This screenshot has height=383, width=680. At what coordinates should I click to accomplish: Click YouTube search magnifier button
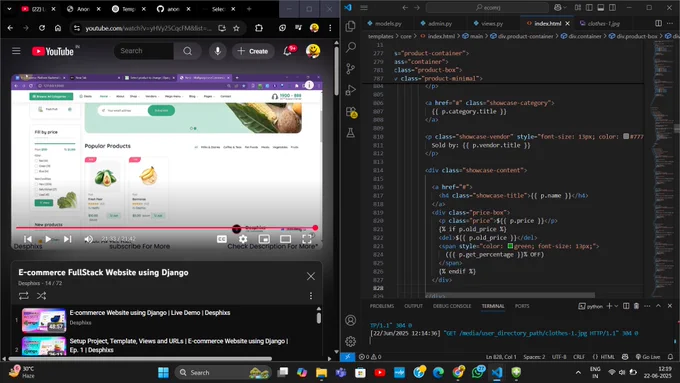click(187, 51)
